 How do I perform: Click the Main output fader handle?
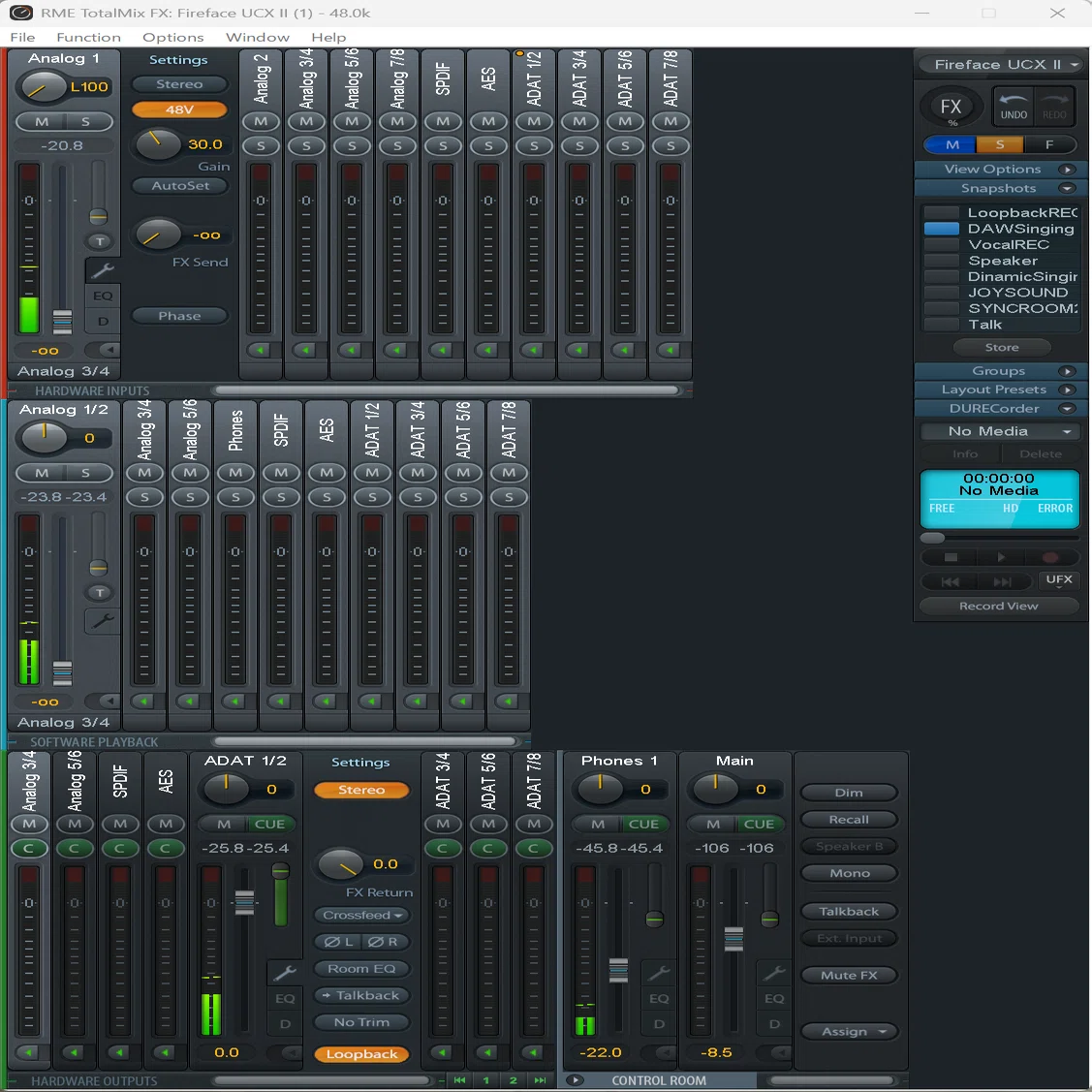tap(733, 939)
